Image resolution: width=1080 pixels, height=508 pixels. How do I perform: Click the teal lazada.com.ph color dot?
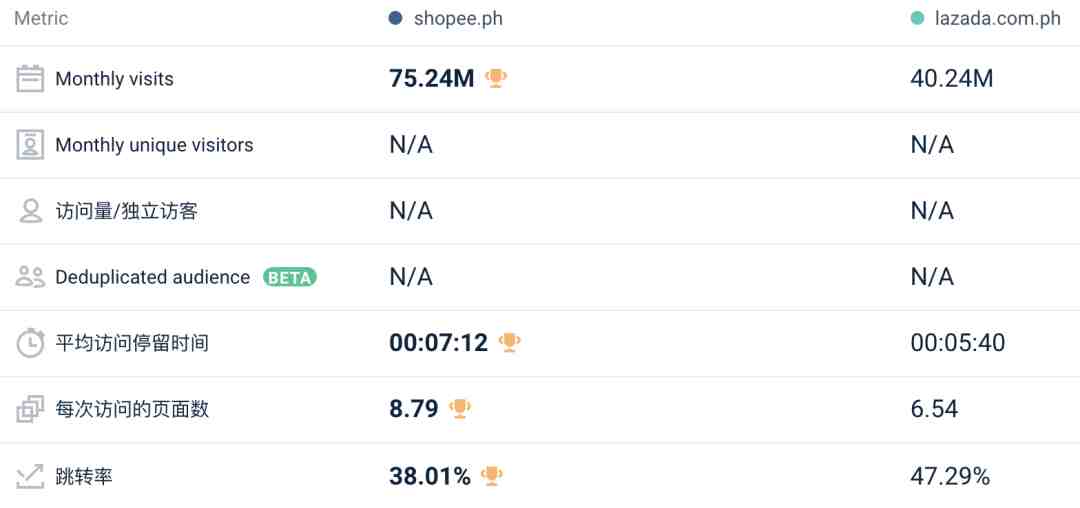click(917, 19)
